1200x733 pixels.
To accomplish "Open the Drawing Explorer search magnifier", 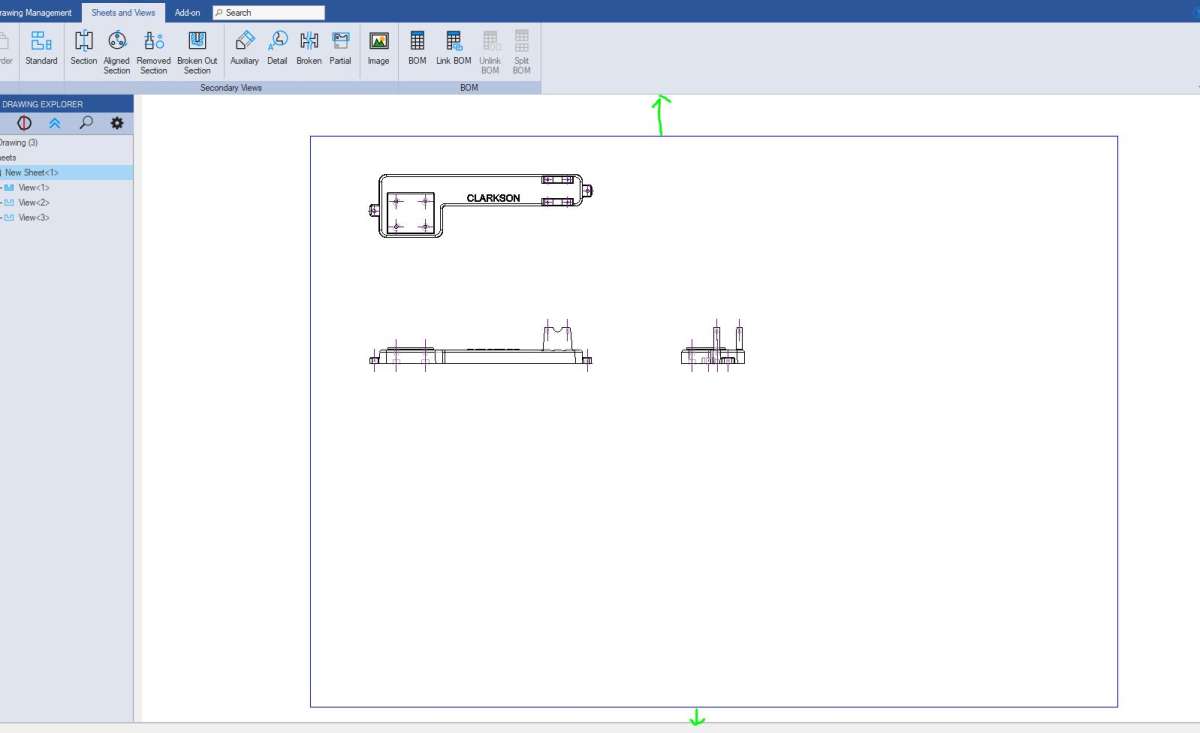I will coord(86,123).
